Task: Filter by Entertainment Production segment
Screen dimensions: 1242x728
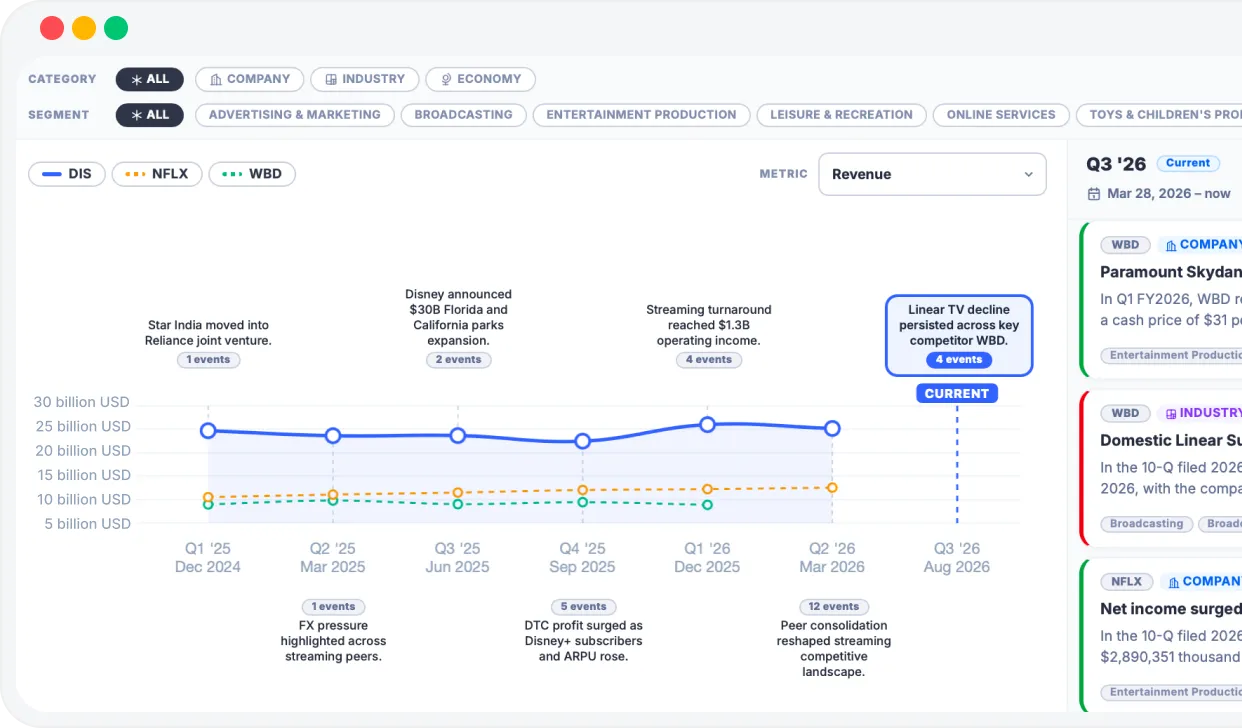Action: click(641, 115)
